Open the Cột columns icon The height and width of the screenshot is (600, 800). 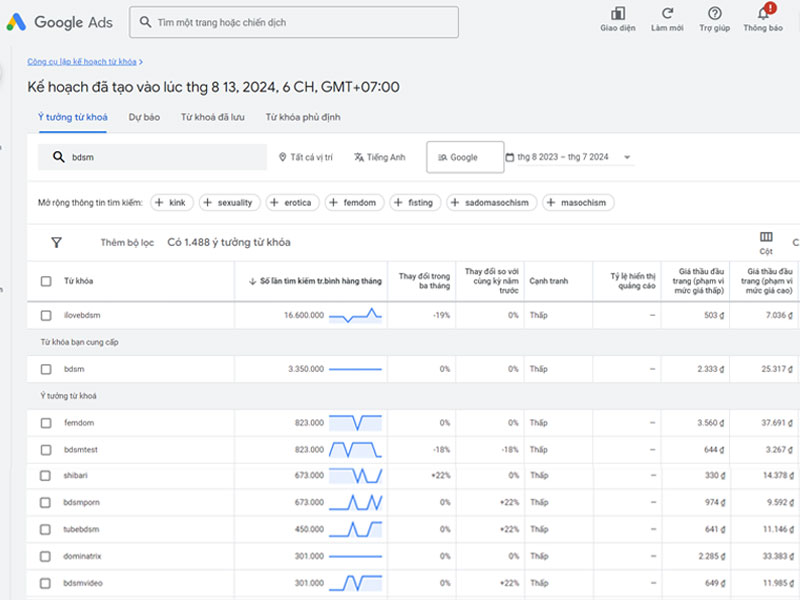pyautogui.click(x=766, y=237)
